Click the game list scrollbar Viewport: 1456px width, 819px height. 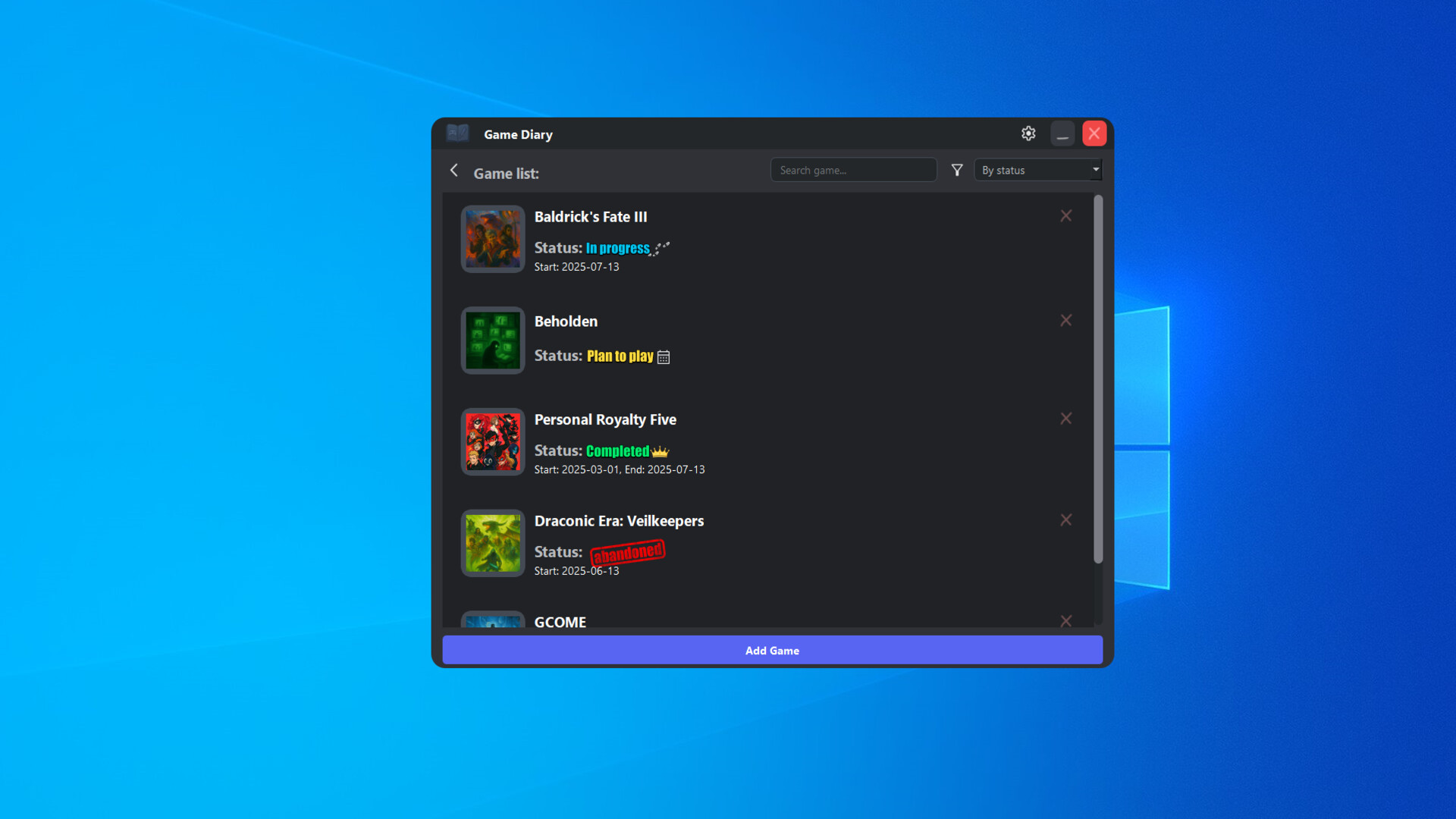pyautogui.click(x=1097, y=379)
